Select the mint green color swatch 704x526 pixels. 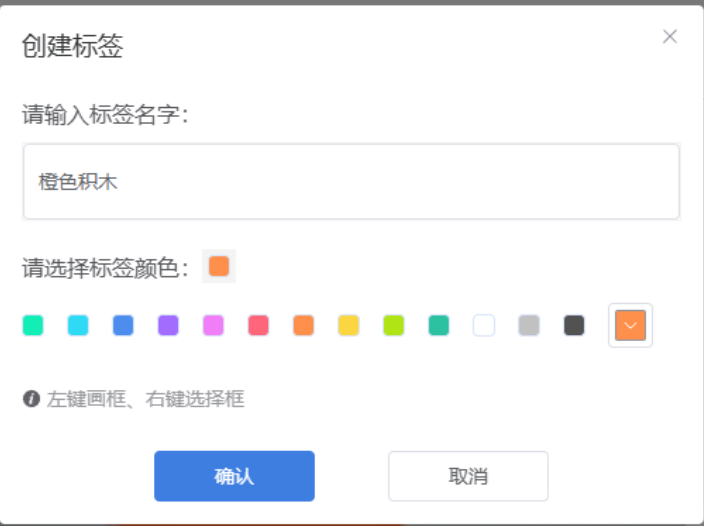[x=33, y=325]
